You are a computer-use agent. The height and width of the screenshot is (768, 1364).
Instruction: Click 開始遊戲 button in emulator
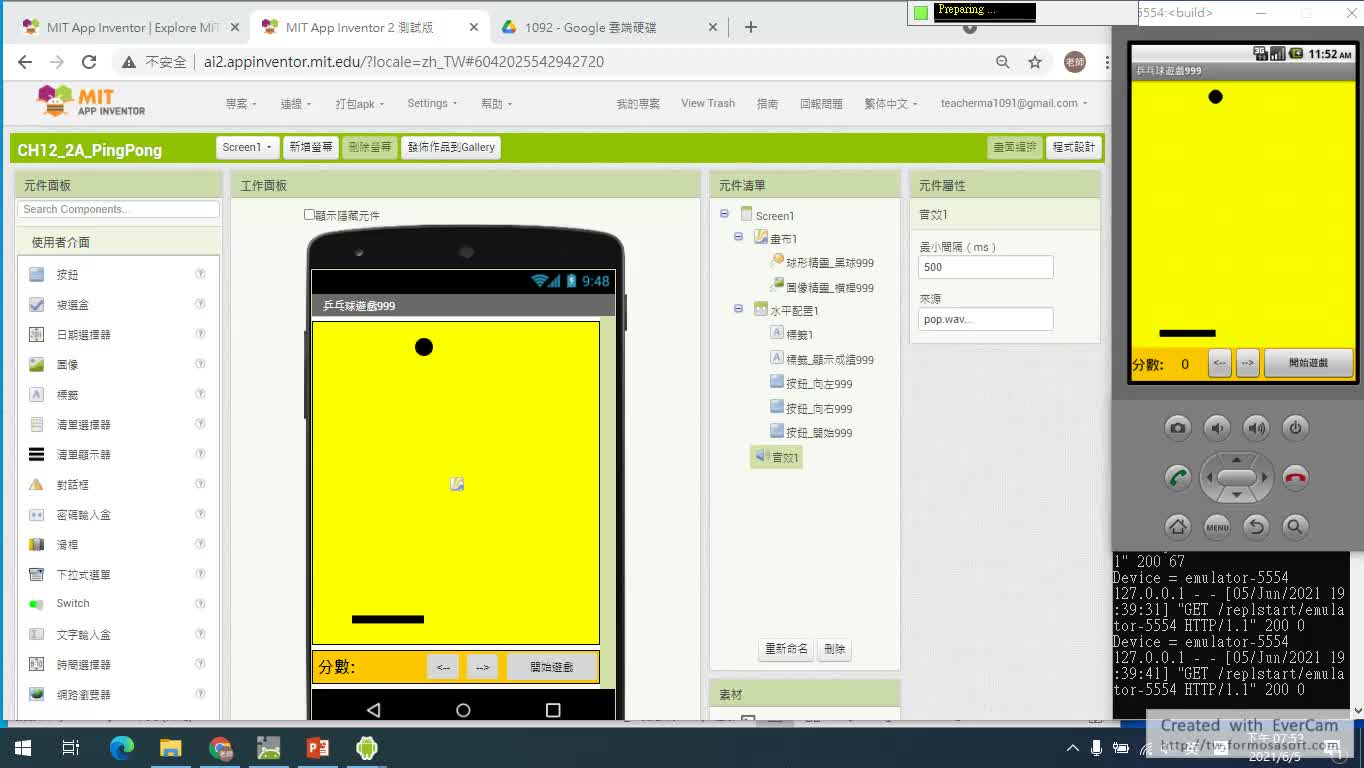[1308, 363]
